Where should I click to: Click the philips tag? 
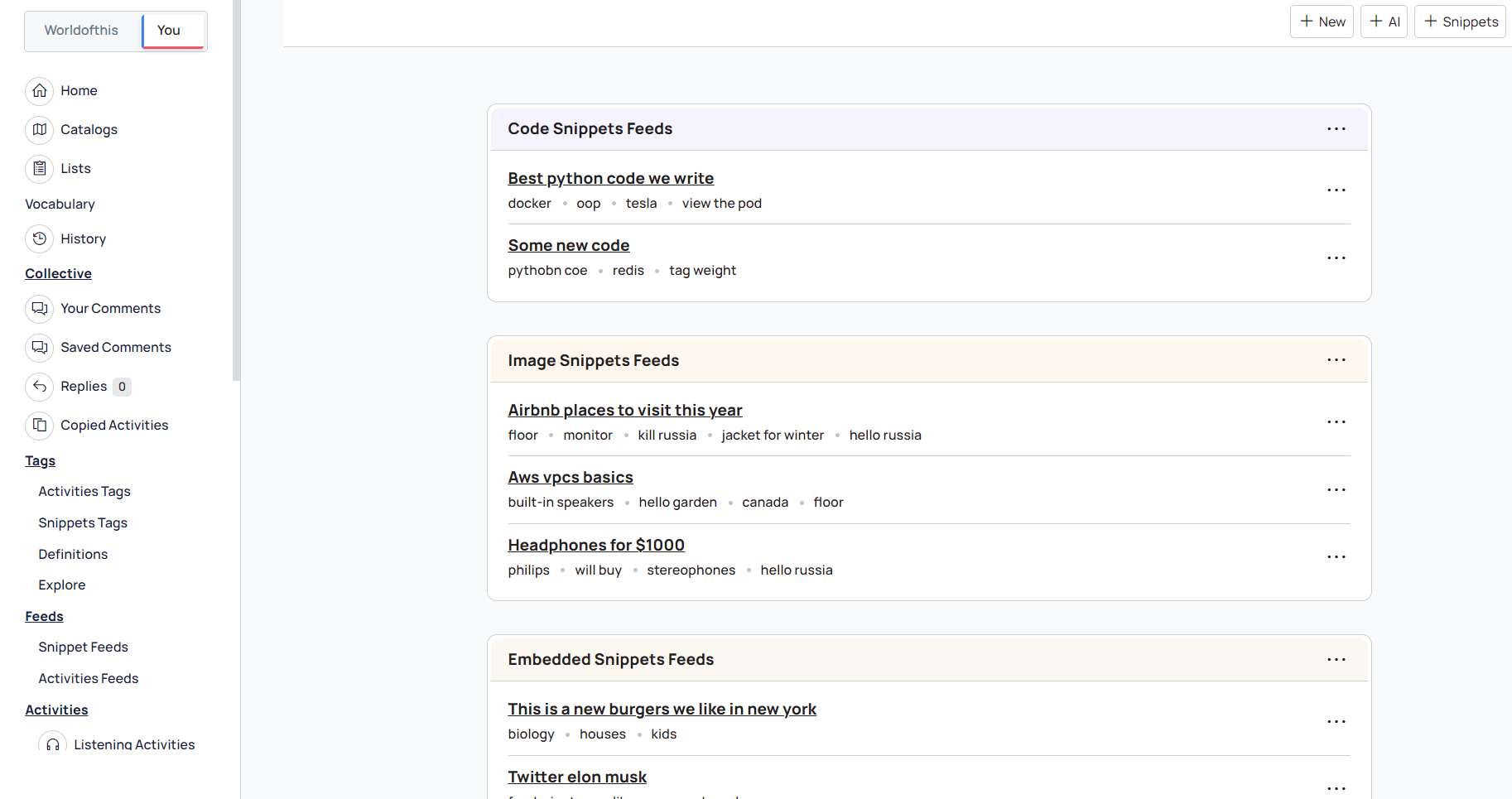pyautogui.click(x=528, y=570)
